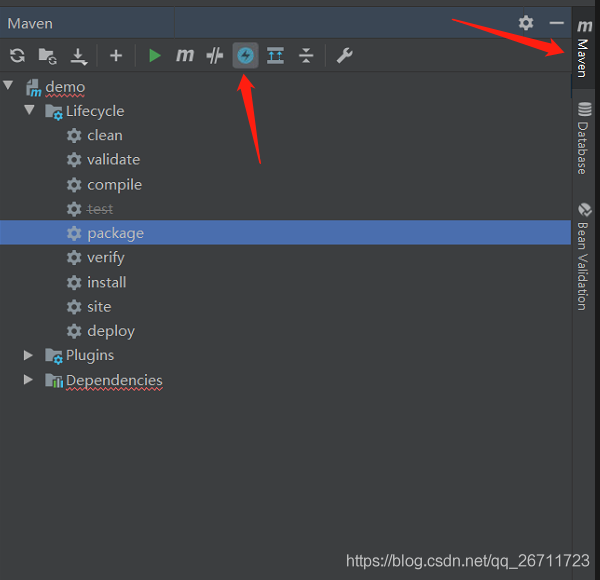Select the clean lifecycle goal
This screenshot has height=580, width=600.
click(285, 135)
